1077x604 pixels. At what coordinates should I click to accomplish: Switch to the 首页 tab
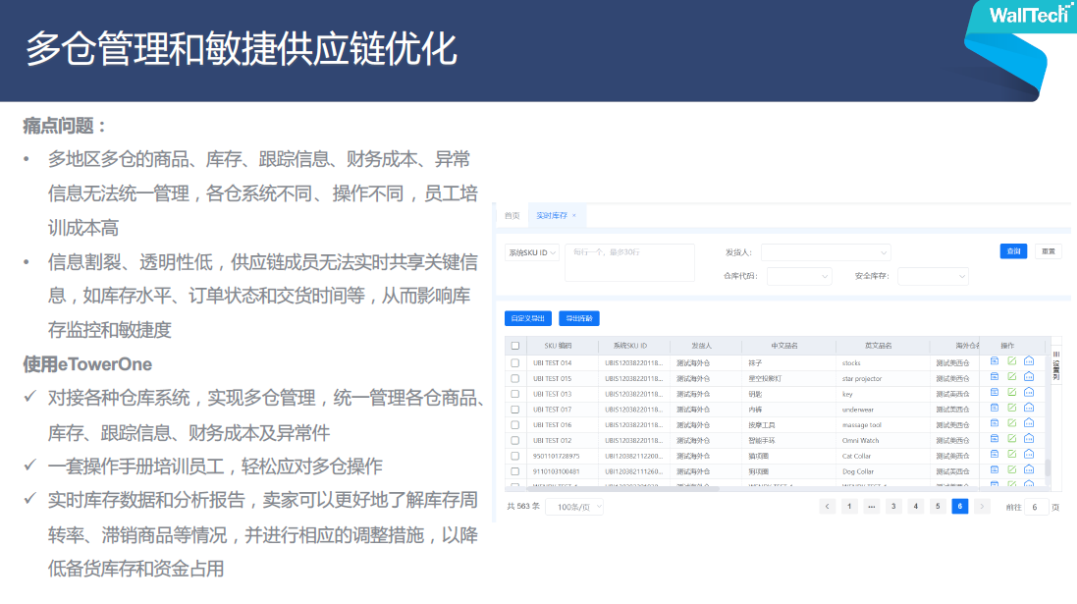tap(512, 216)
